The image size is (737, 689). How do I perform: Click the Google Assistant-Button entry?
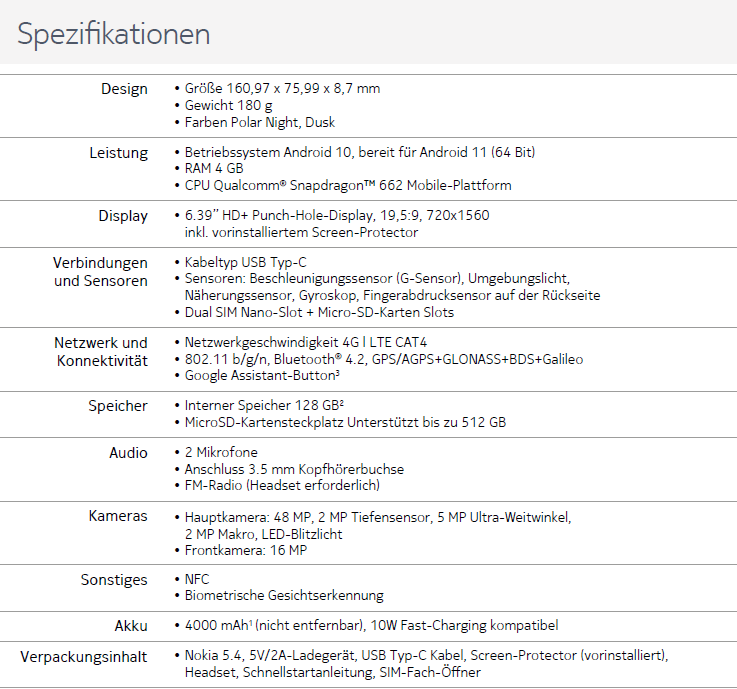pyautogui.click(x=262, y=376)
